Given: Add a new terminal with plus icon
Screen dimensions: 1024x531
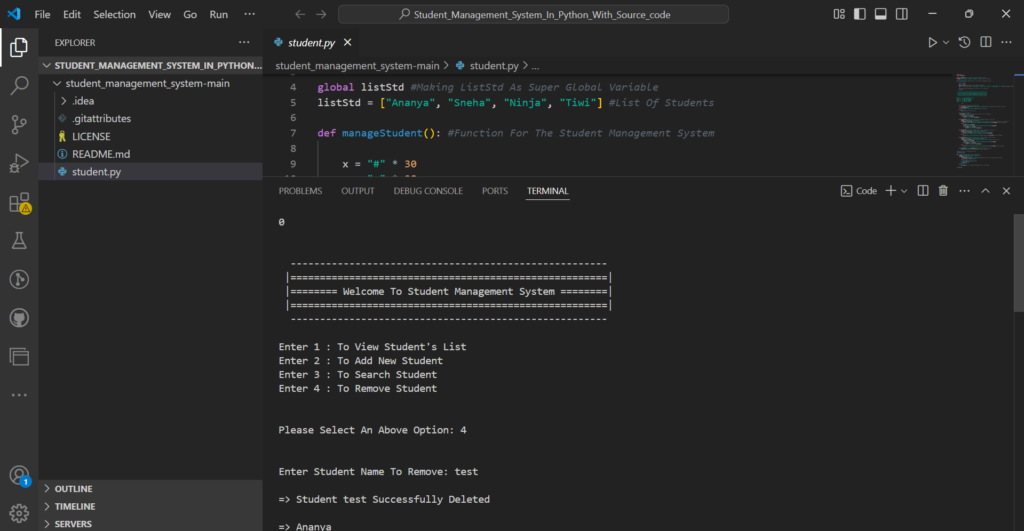Looking at the screenshot, I should 890,191.
